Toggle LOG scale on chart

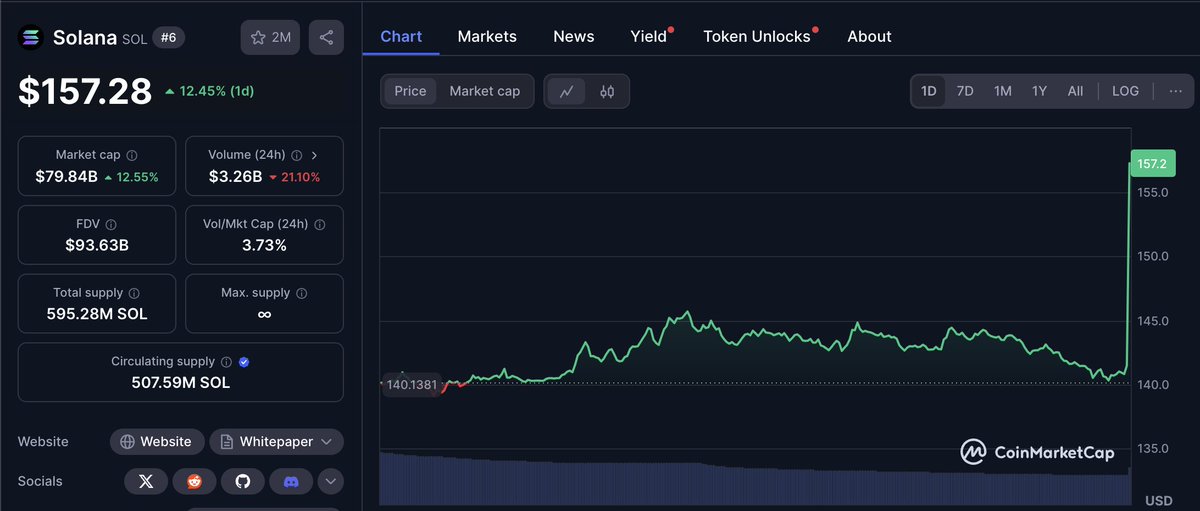(x=1125, y=91)
